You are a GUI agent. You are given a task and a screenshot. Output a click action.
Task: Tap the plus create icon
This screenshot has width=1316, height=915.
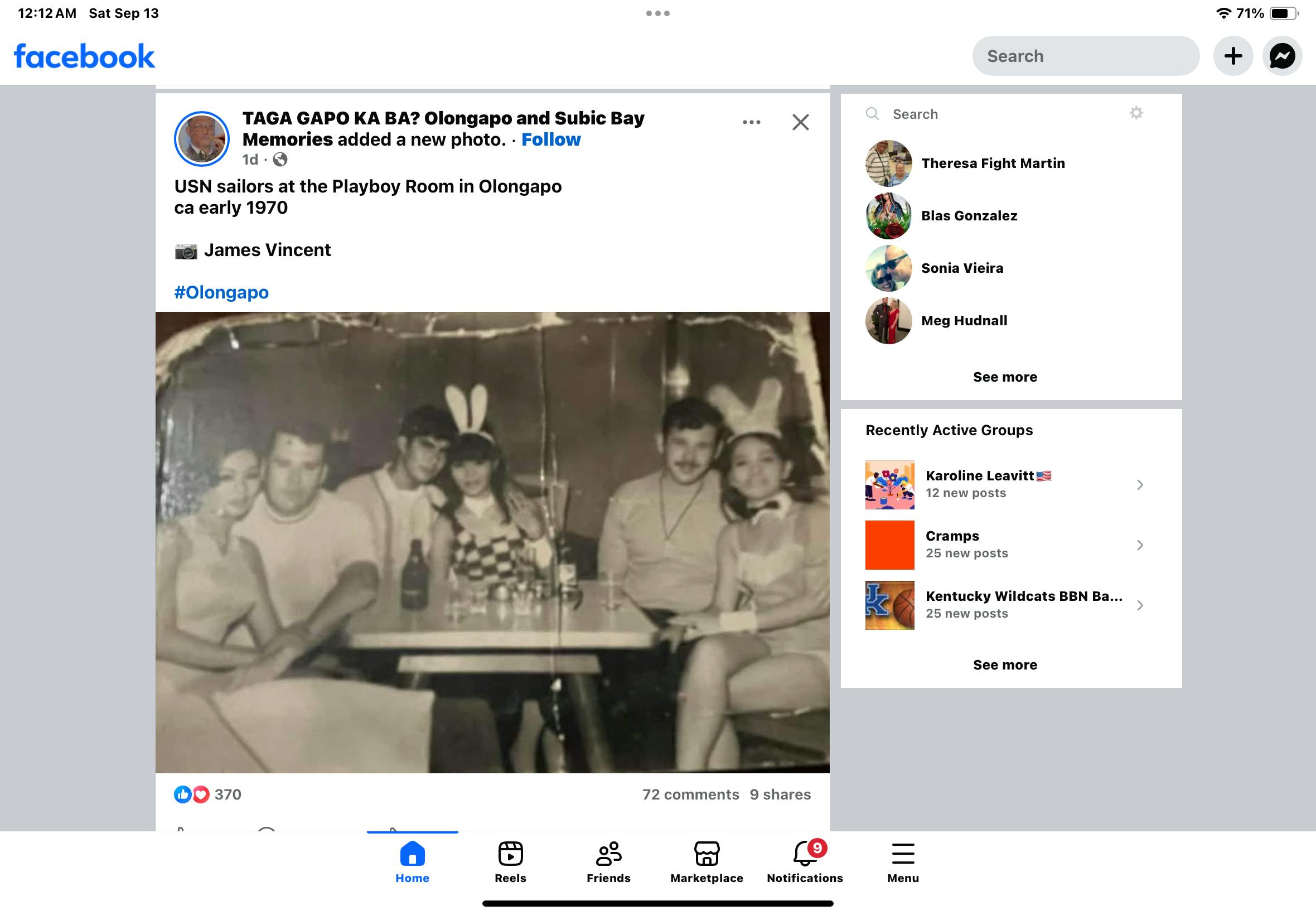point(1233,56)
